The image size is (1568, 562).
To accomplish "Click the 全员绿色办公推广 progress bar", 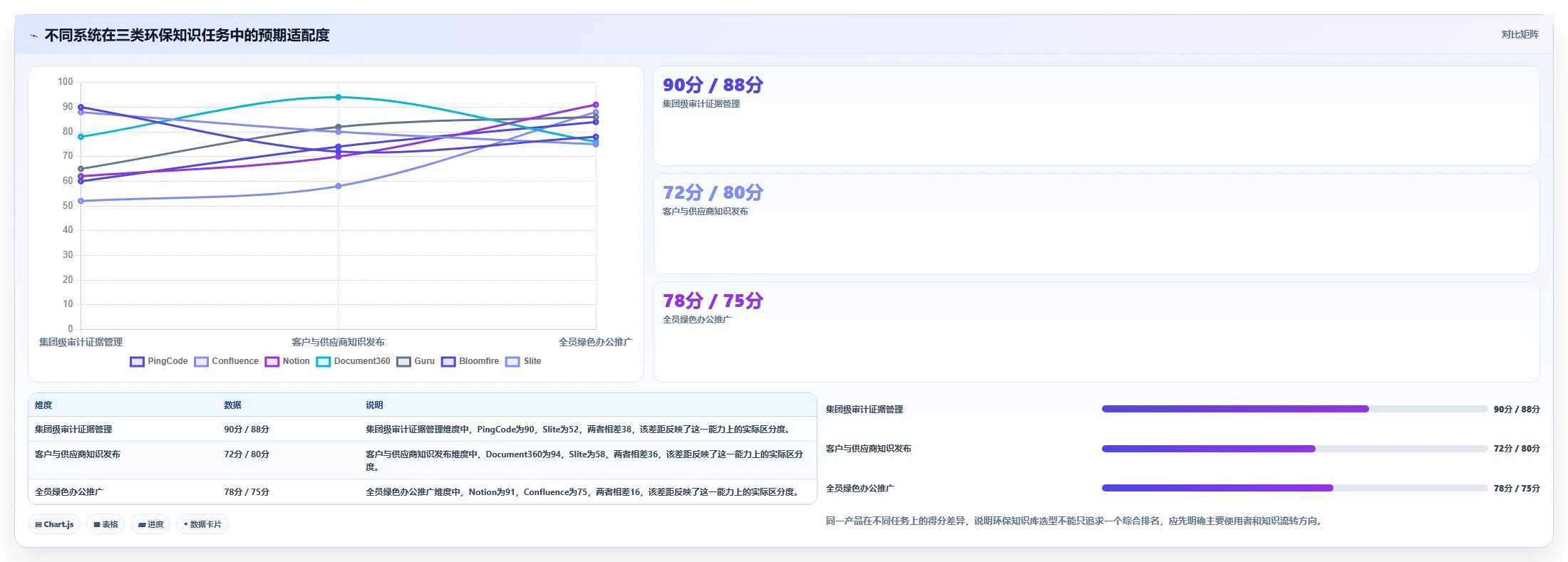I will point(1294,488).
